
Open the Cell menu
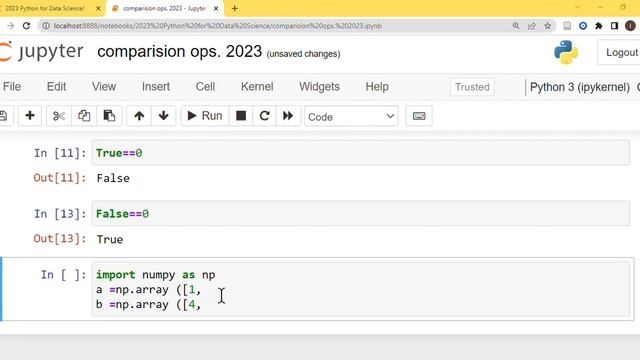[x=205, y=87]
